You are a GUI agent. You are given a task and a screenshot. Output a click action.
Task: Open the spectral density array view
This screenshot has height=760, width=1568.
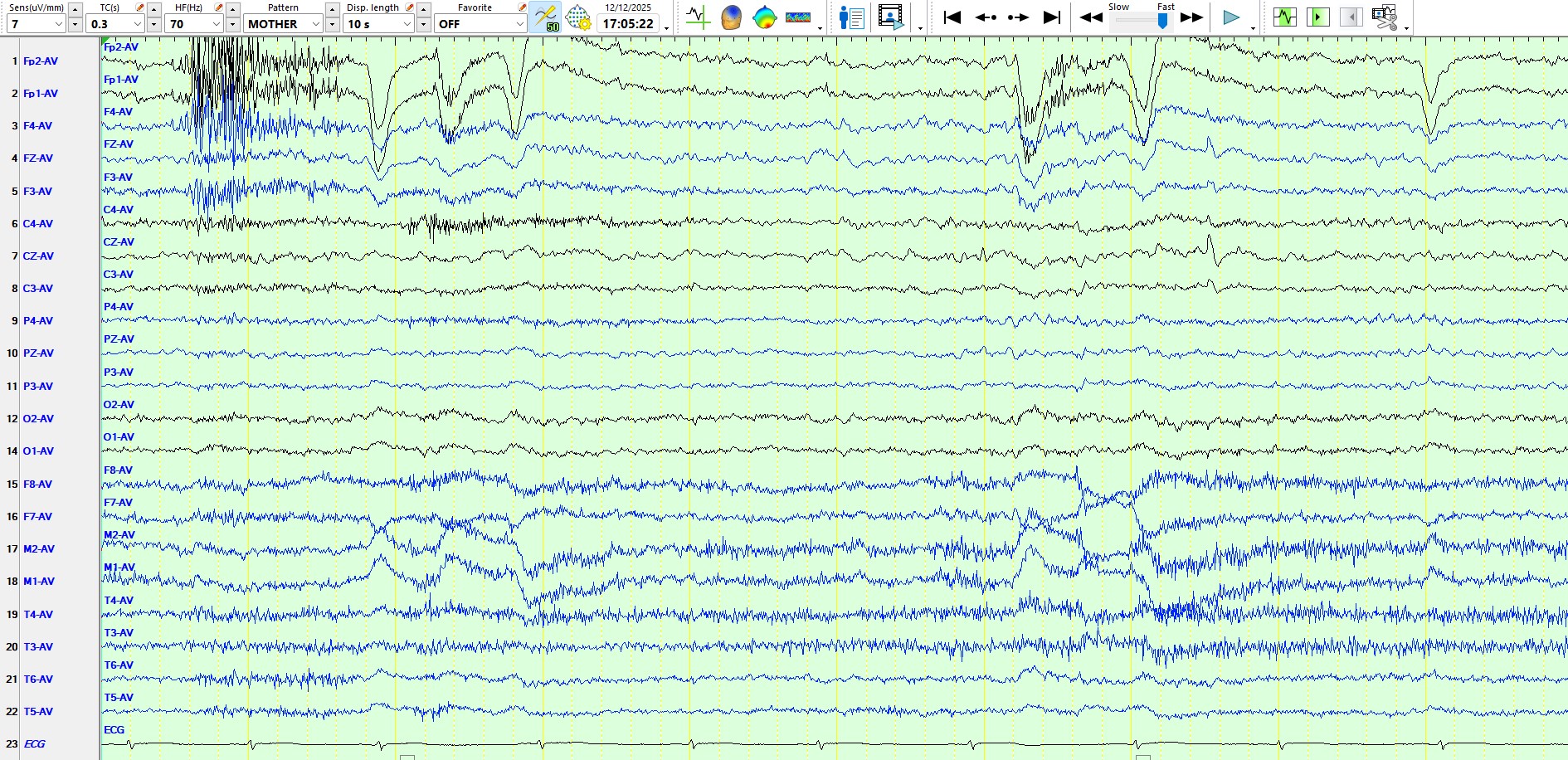(x=798, y=17)
